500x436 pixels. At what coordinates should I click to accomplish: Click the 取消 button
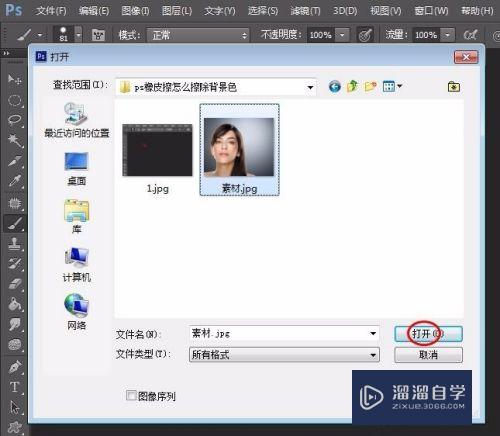428,355
